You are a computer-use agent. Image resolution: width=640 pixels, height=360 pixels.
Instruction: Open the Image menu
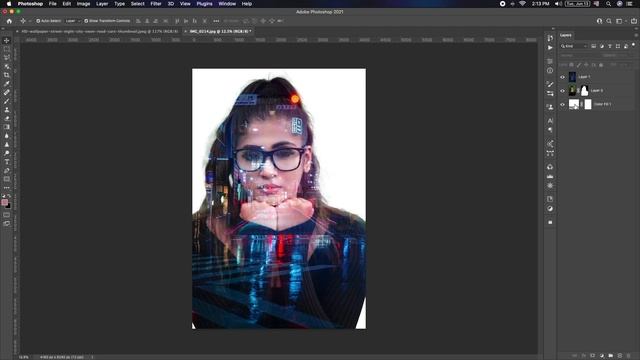click(x=83, y=4)
